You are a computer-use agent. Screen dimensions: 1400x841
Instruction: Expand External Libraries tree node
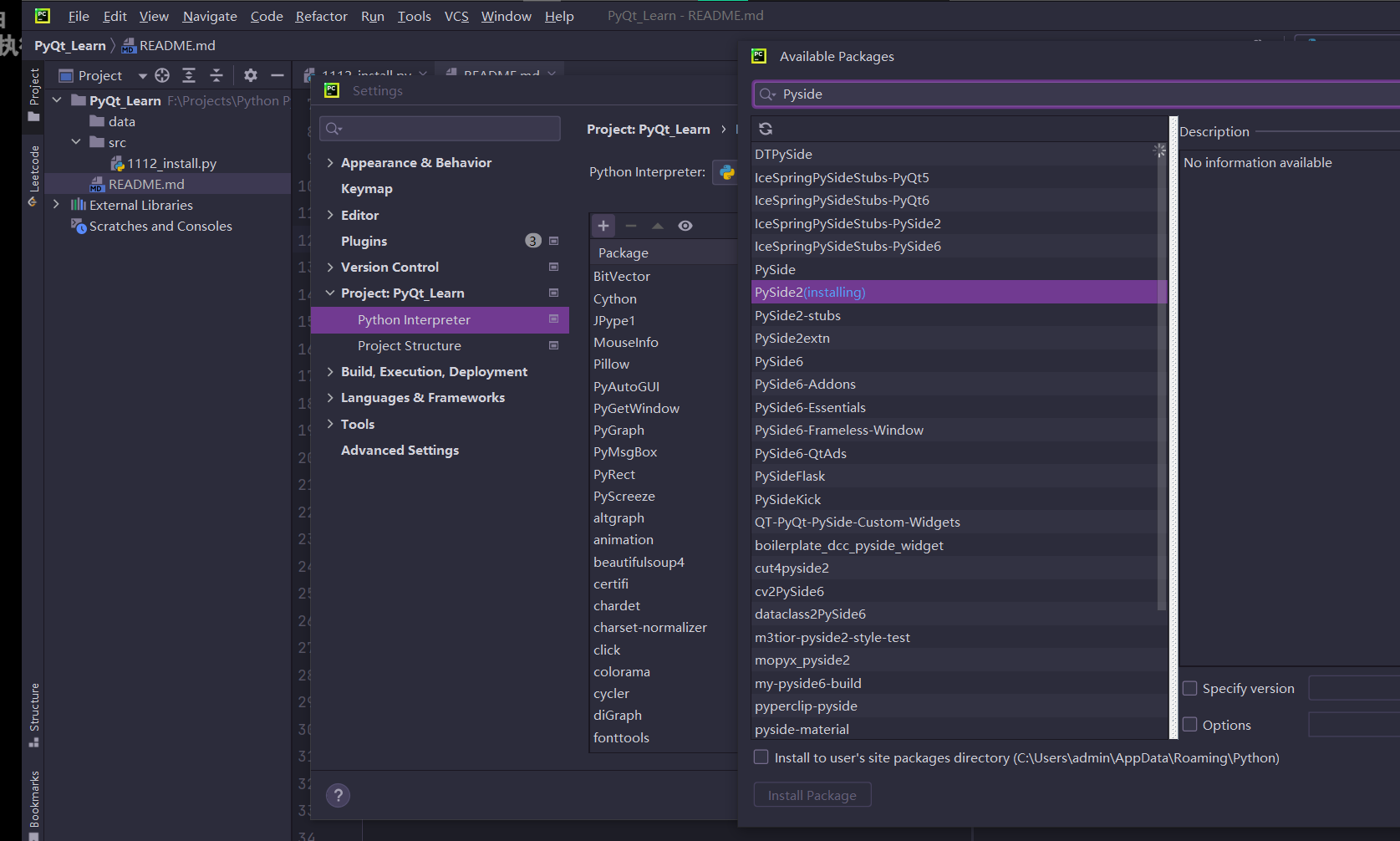(56, 205)
